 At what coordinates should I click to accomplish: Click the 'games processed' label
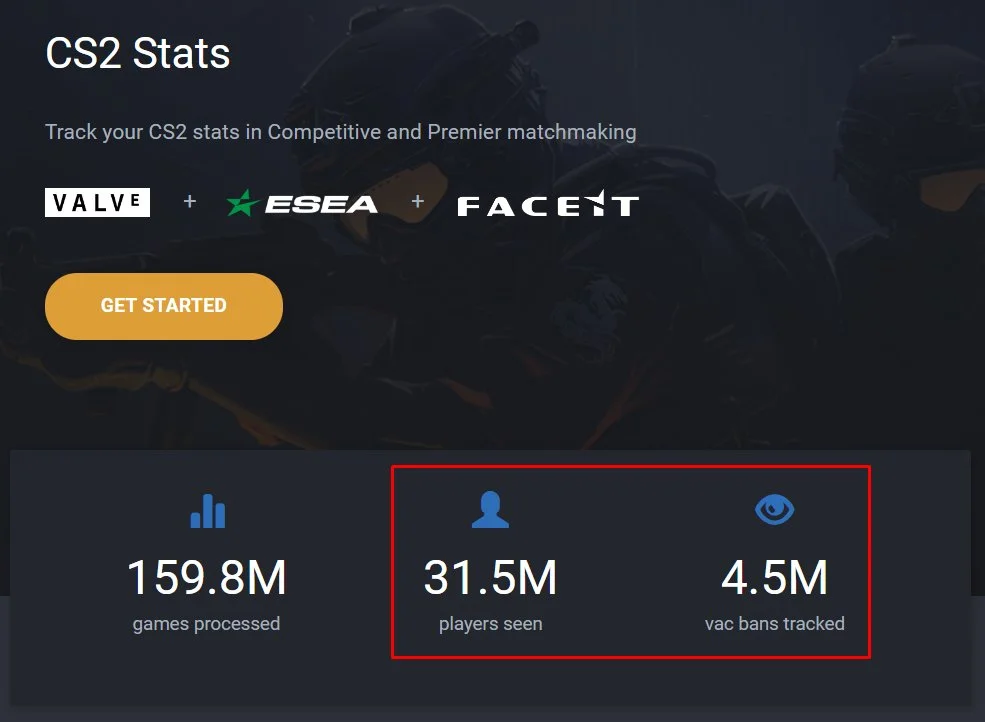[206, 624]
